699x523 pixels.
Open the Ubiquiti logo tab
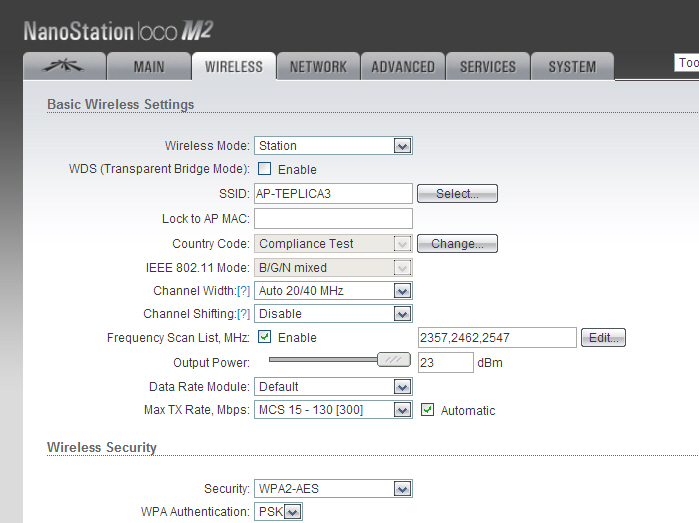coord(64,66)
